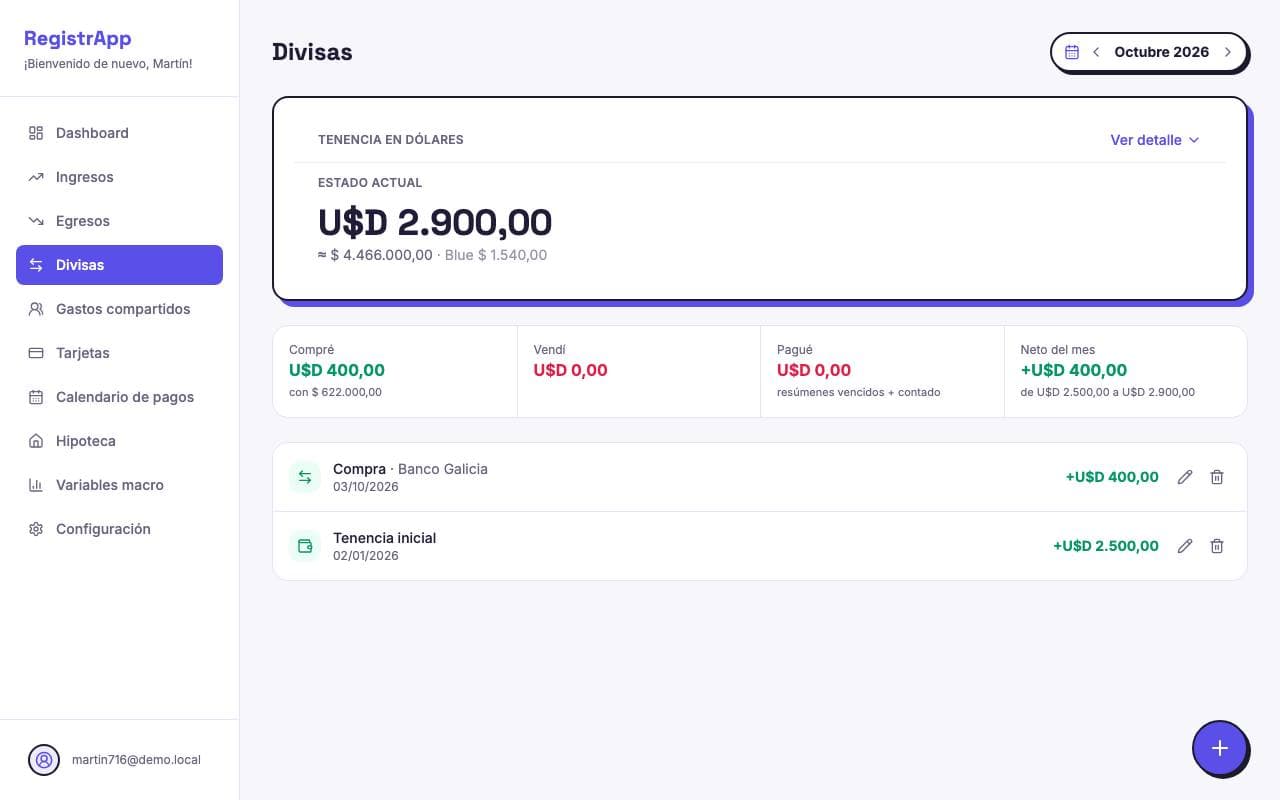1280x800 pixels.
Task: Click the Tarjetas credit card icon
Action: pos(36,353)
